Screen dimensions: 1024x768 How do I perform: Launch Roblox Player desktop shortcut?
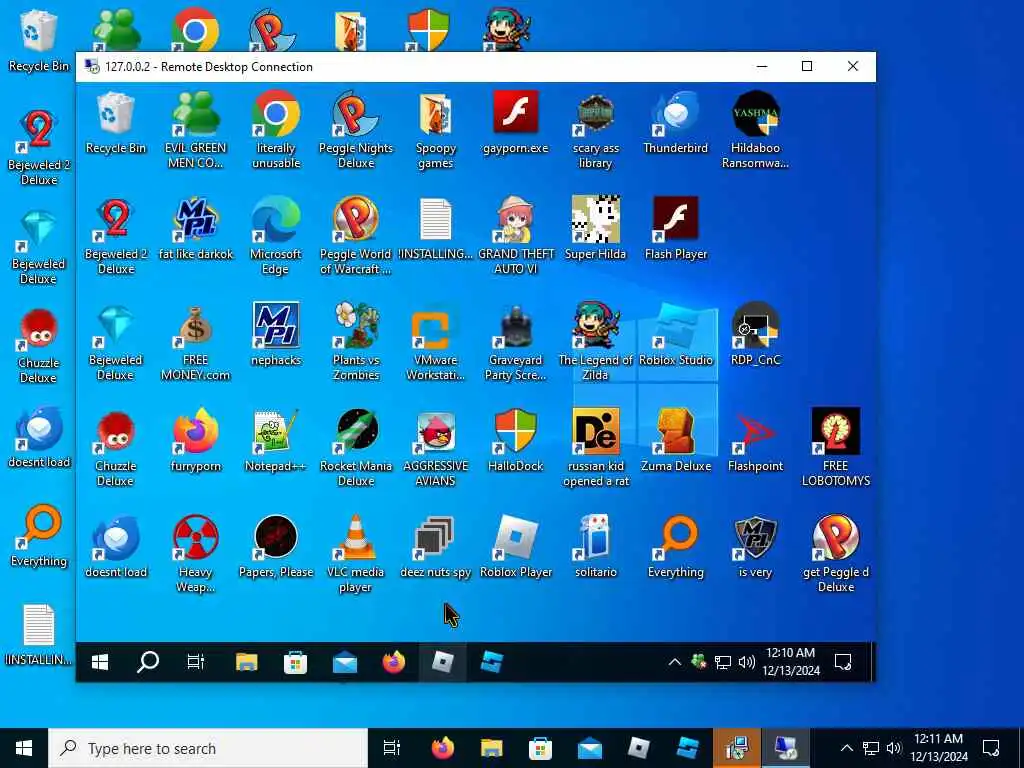click(515, 537)
